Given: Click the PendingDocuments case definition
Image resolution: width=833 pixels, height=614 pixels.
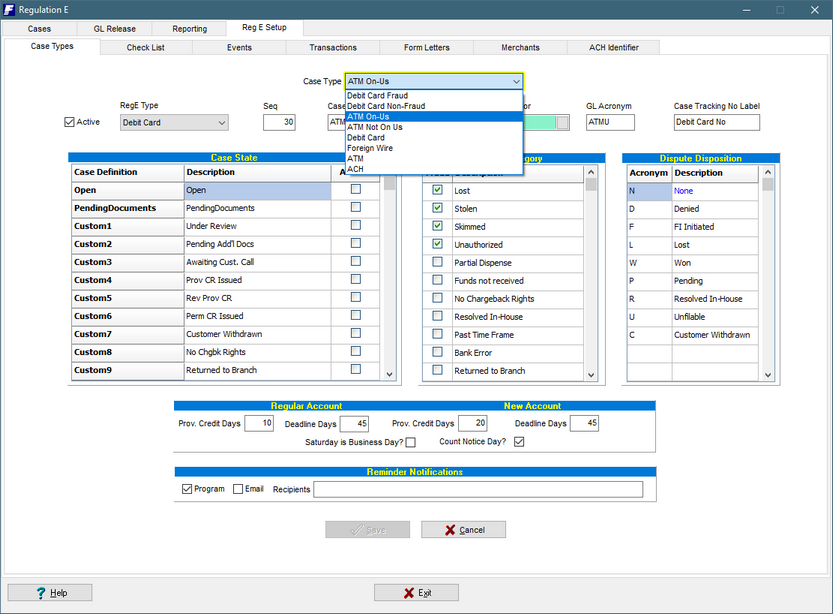Looking at the screenshot, I should tap(128, 208).
